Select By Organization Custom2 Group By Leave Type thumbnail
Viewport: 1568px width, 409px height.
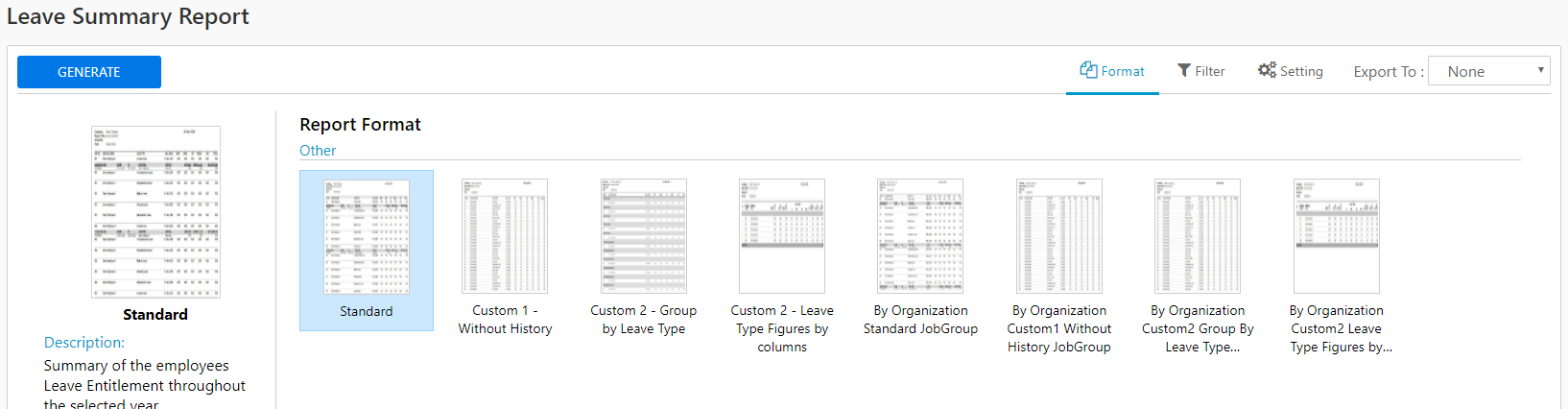(1198, 236)
